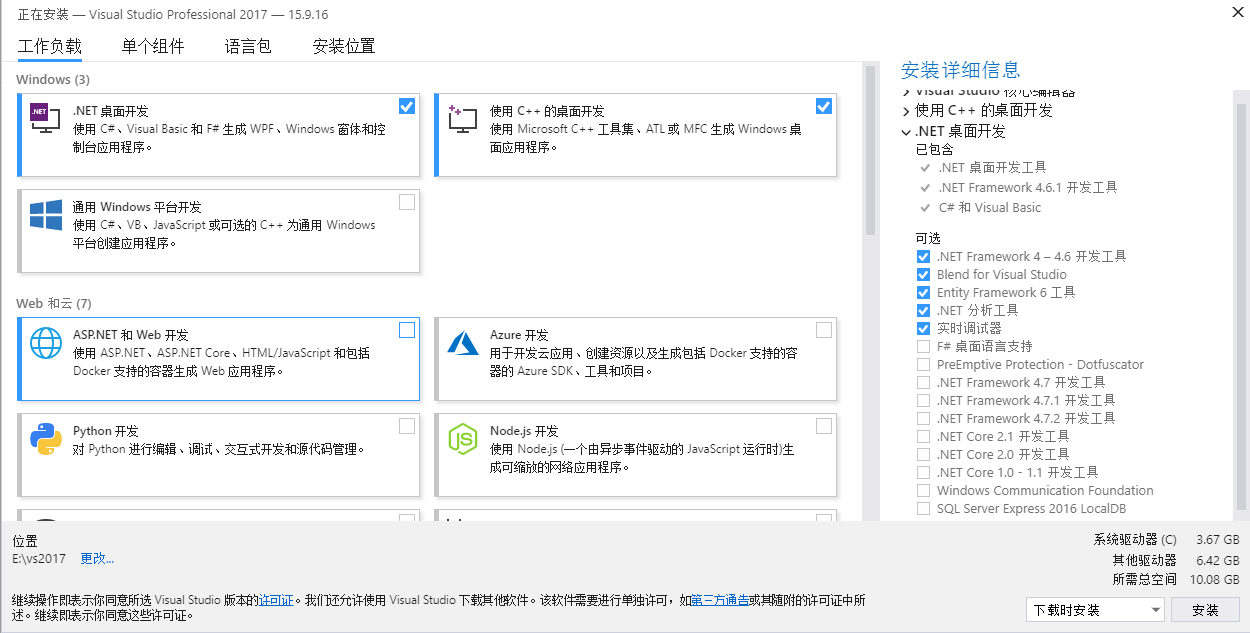Expand 使用 C++ 的桌面开发 details node
Screen dimensions: 1250x633
906,111
